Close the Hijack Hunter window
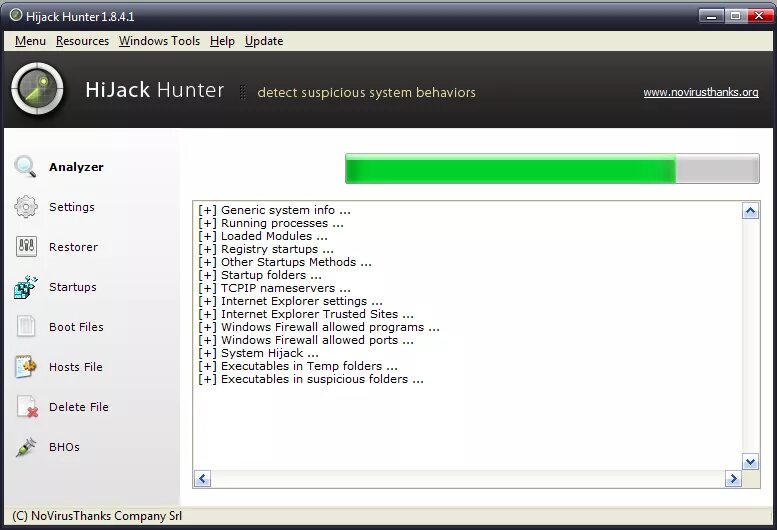The height and width of the screenshot is (530, 777). [759, 16]
